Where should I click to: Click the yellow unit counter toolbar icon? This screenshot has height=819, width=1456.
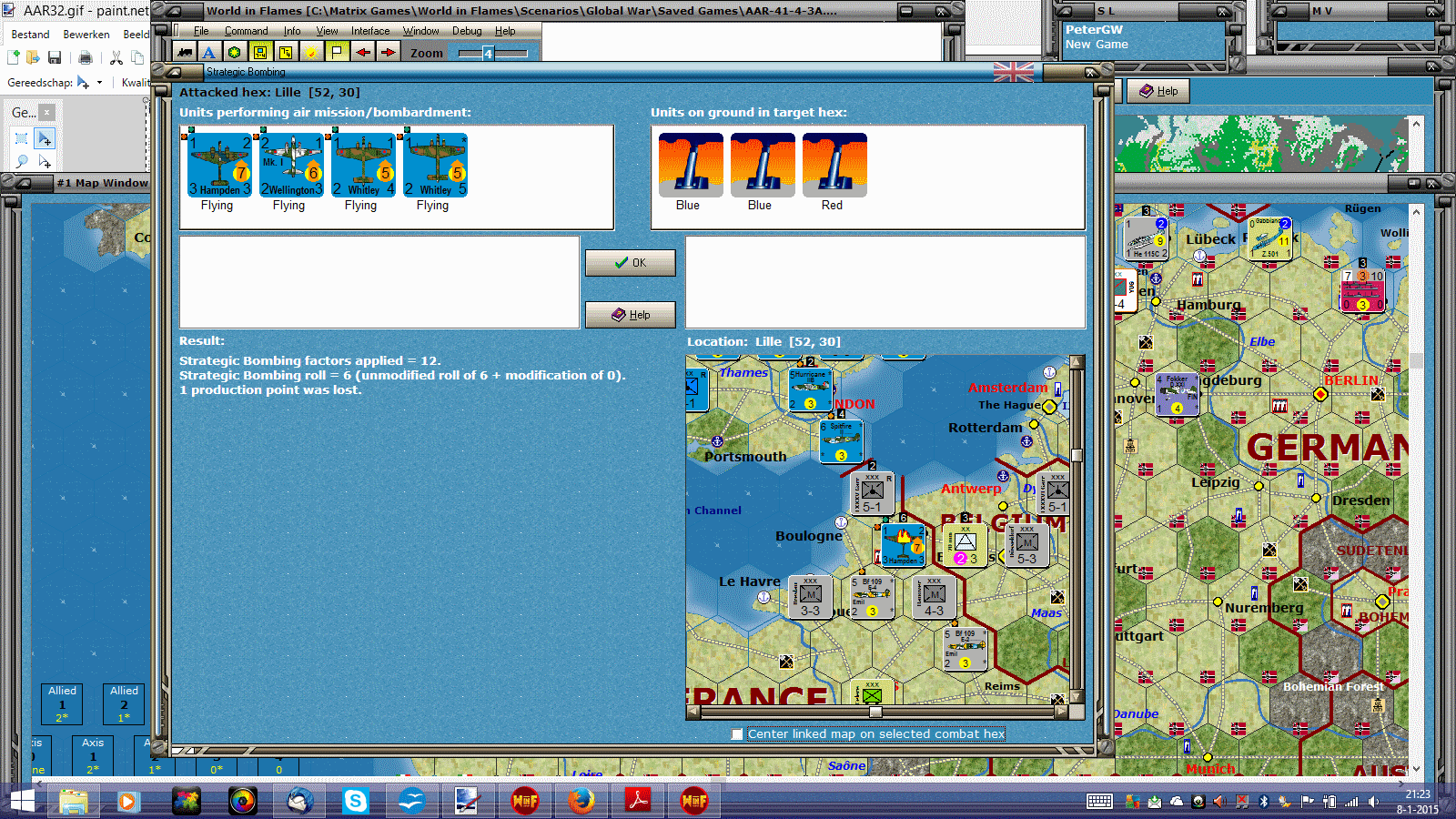pyautogui.click(x=260, y=53)
